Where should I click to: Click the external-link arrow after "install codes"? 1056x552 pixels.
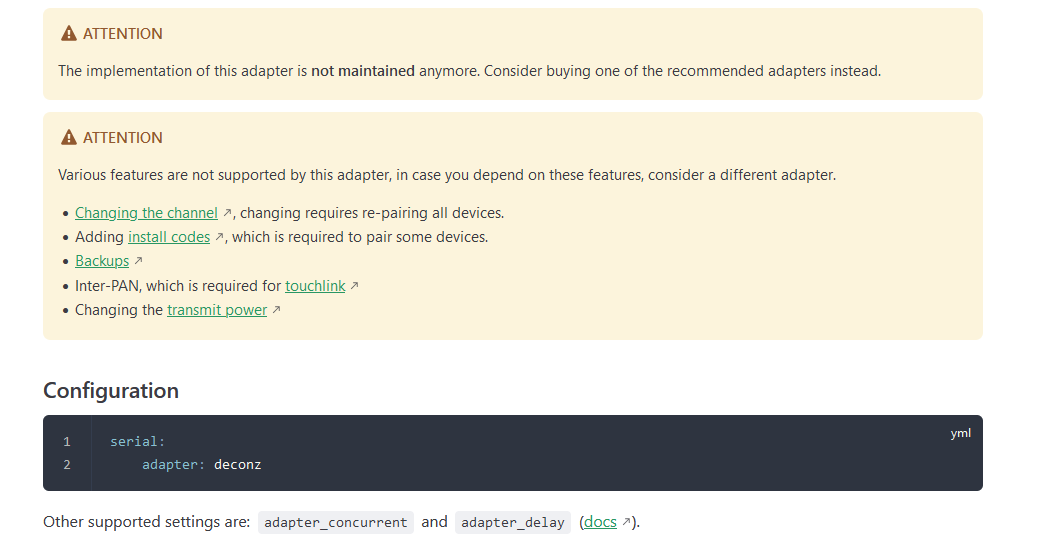(220, 237)
